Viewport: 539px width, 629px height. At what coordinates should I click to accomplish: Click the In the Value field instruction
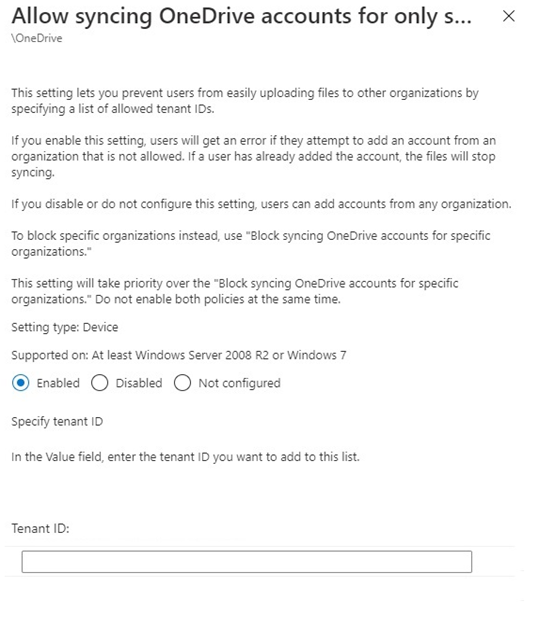coord(185,457)
